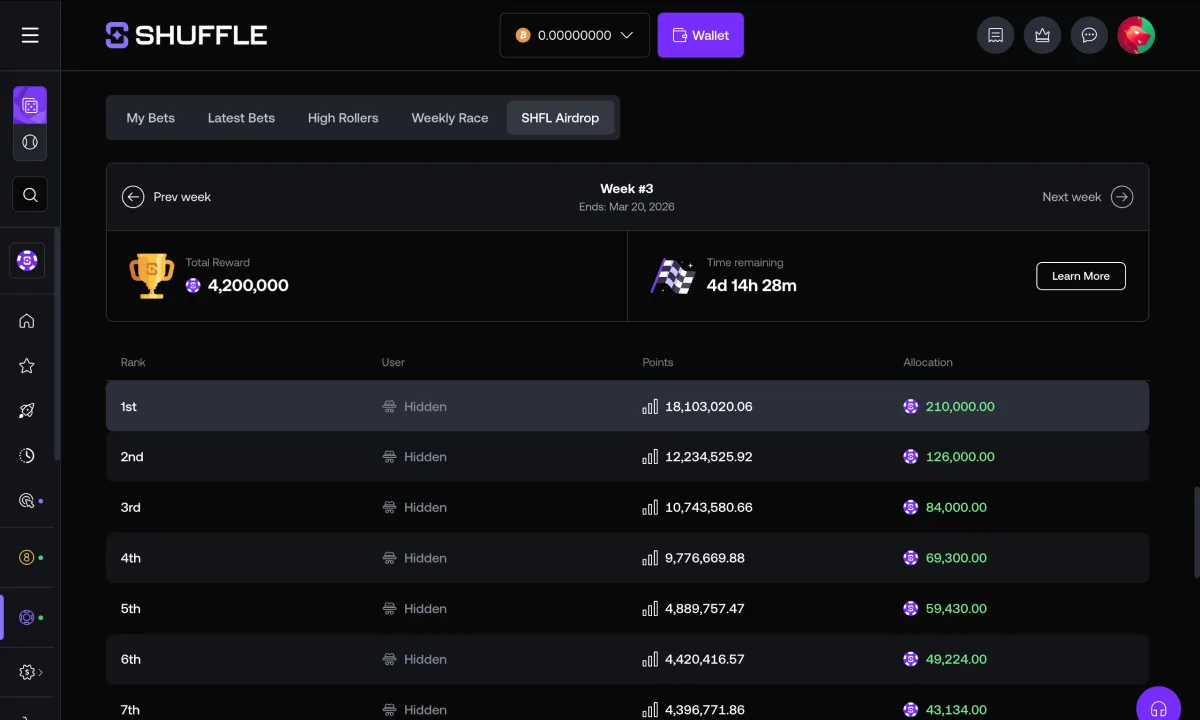The width and height of the screenshot is (1200, 720).
Task: Click the Wallet button
Action: pos(700,34)
